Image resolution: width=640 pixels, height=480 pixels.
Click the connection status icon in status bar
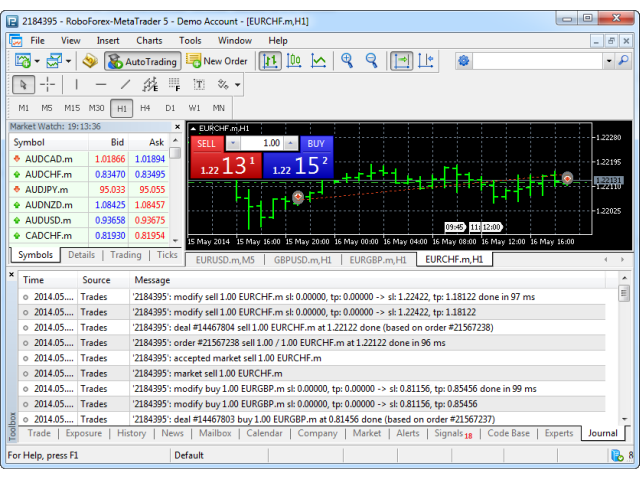(x=617, y=455)
